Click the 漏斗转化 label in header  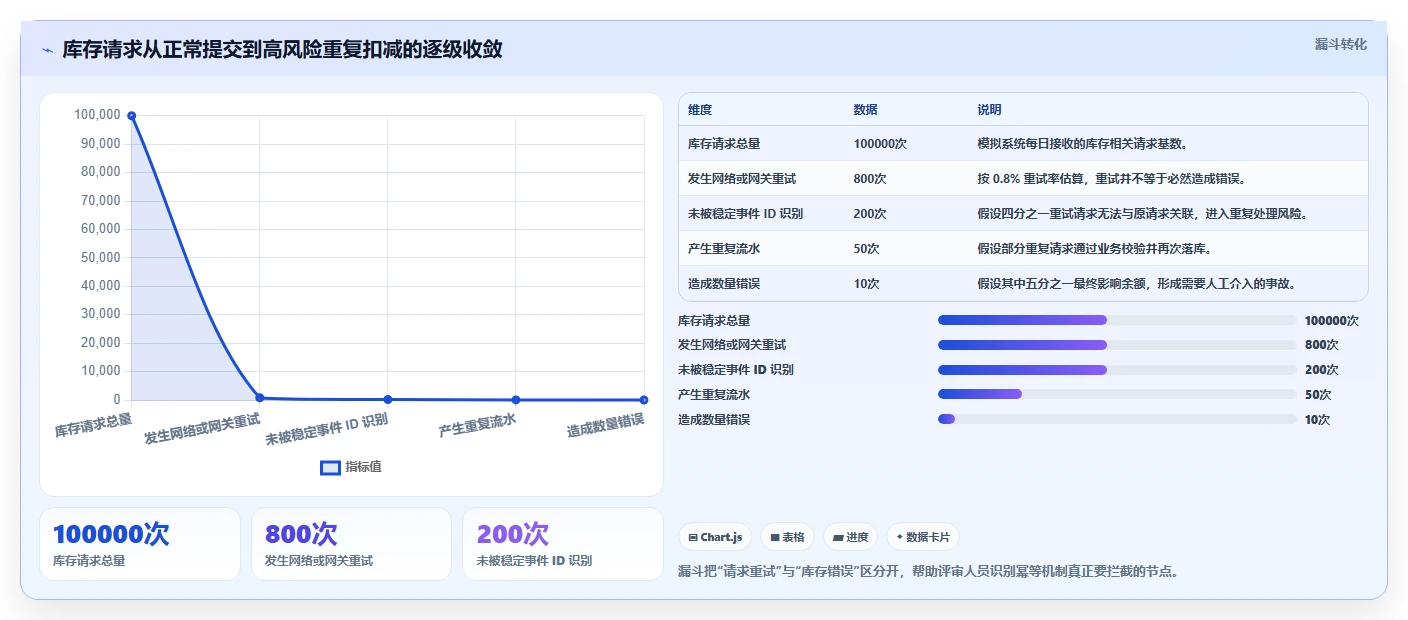pos(1340,44)
